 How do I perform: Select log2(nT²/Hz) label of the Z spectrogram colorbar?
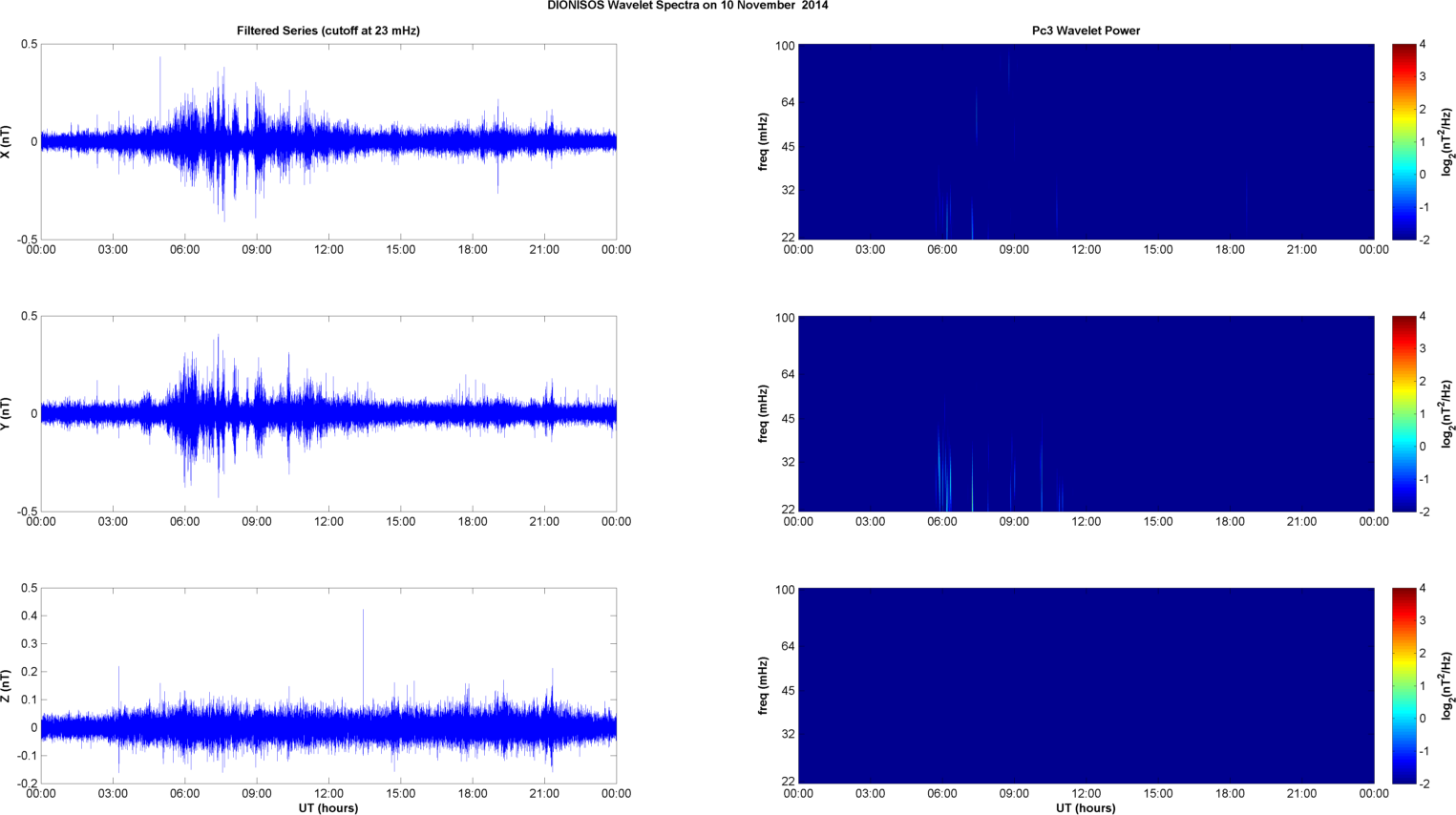(x=1447, y=686)
